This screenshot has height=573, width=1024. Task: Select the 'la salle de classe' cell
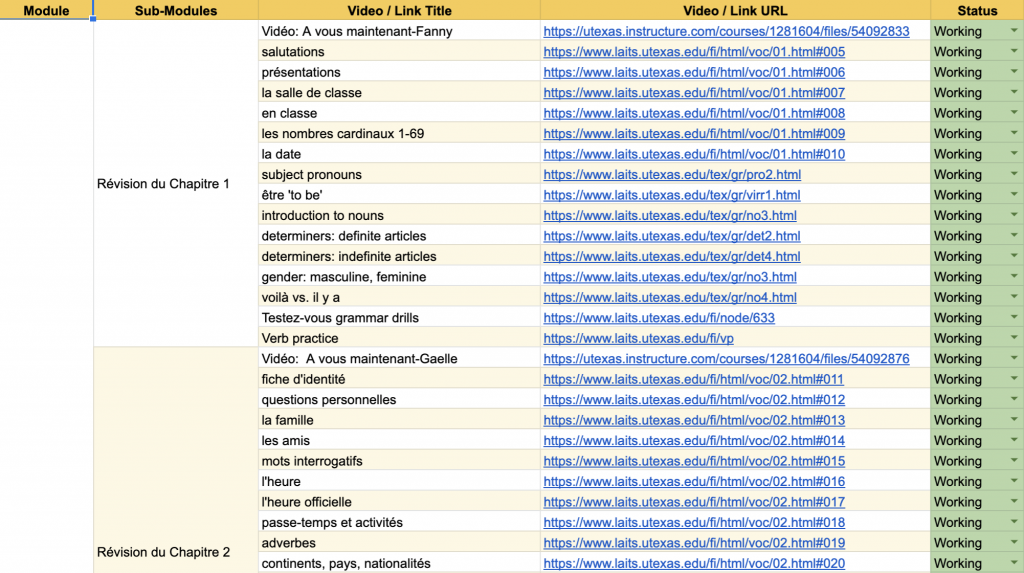pyautogui.click(x=399, y=93)
